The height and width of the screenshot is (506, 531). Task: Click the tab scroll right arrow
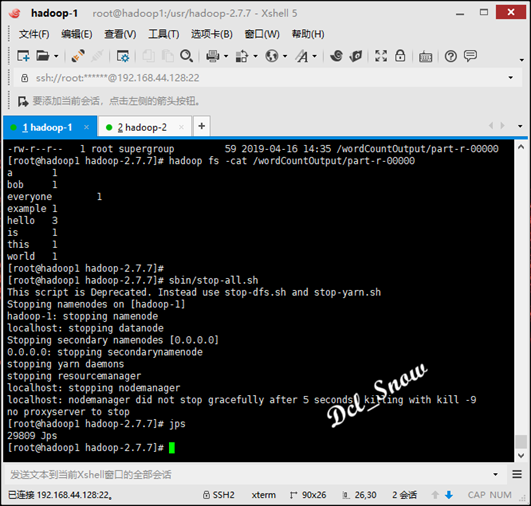pyautogui.click(x=503, y=126)
